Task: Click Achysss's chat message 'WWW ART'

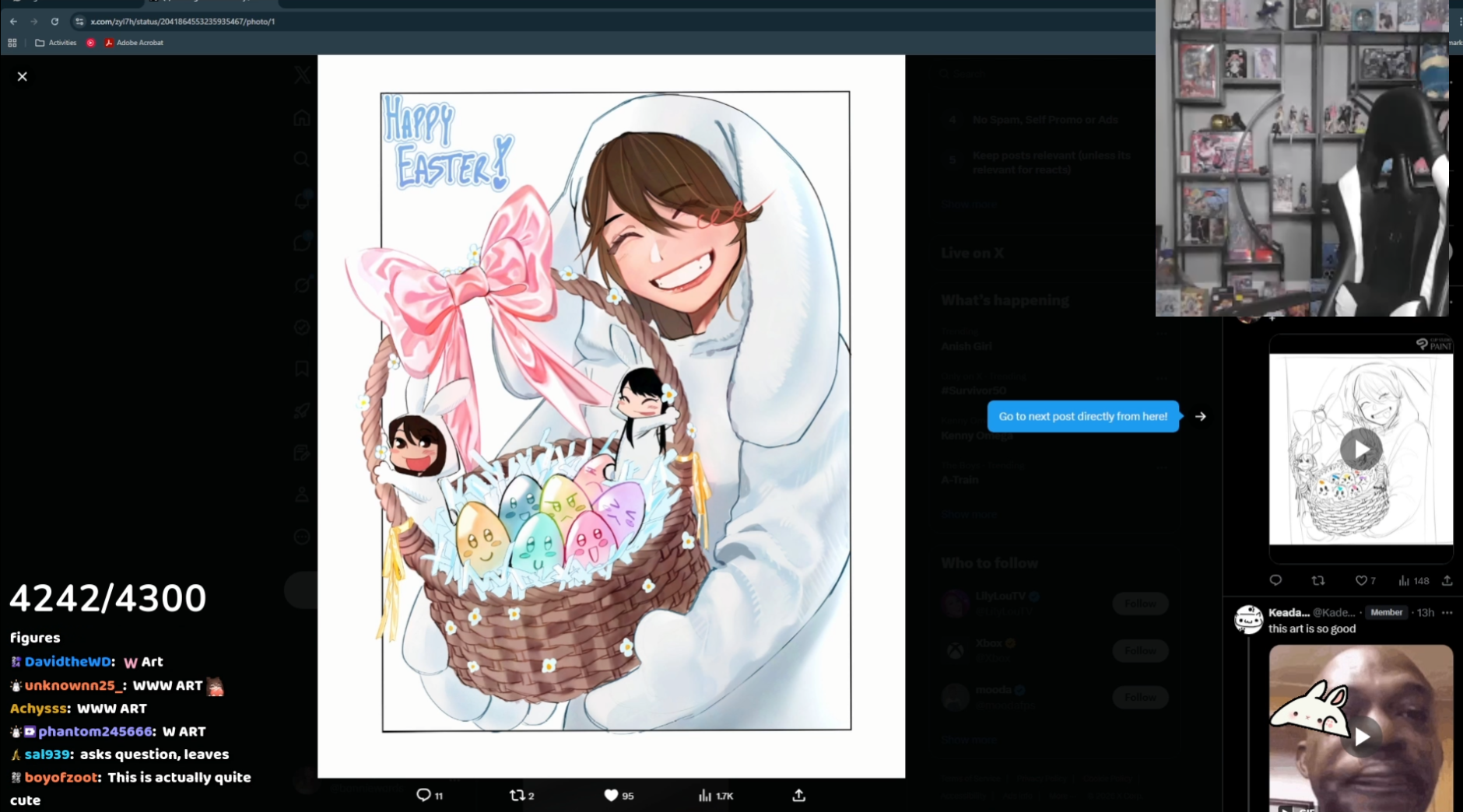Action: (x=112, y=709)
